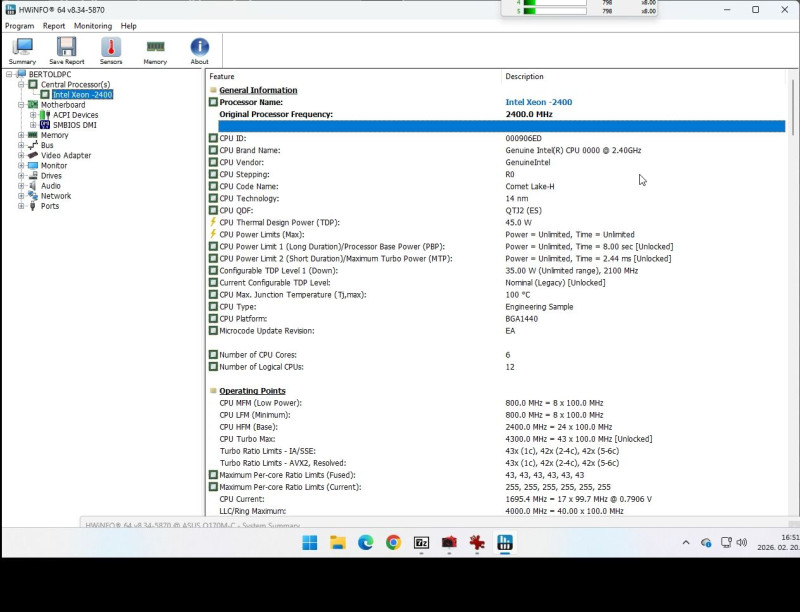Image resolution: width=800 pixels, height=612 pixels.
Task: Click the Motherboard tree icon
Action: click(33, 105)
